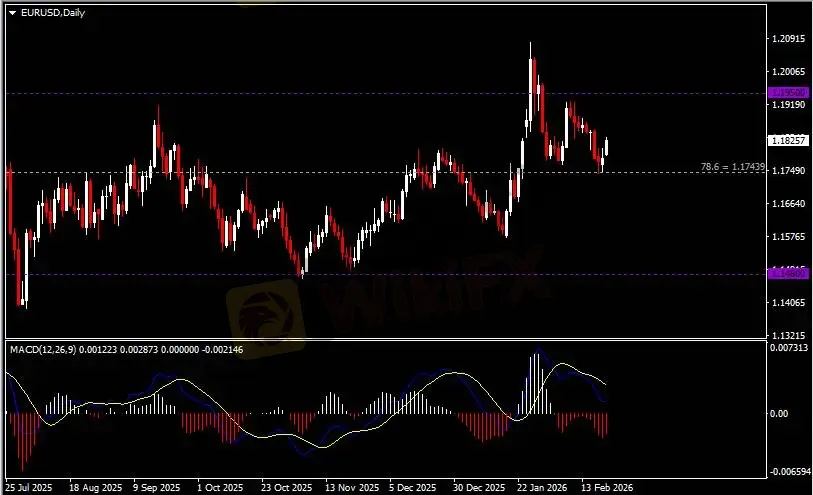The height and width of the screenshot is (495, 813).
Task: Click the 18 Aug 2025 date label
Action: point(95,488)
